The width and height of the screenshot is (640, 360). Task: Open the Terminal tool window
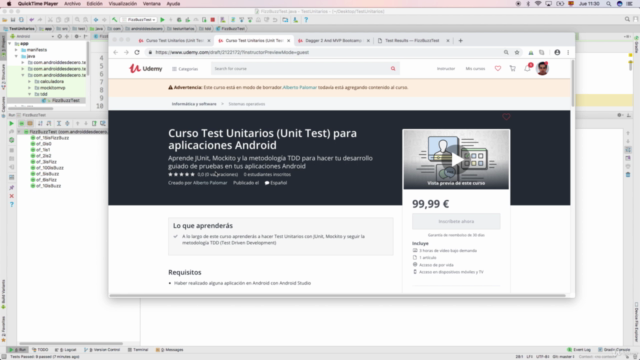tap(138, 350)
